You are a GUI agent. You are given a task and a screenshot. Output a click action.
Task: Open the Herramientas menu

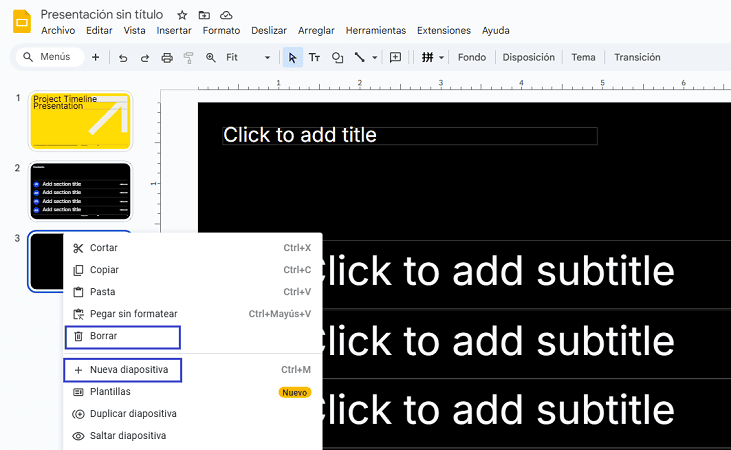[x=376, y=31]
